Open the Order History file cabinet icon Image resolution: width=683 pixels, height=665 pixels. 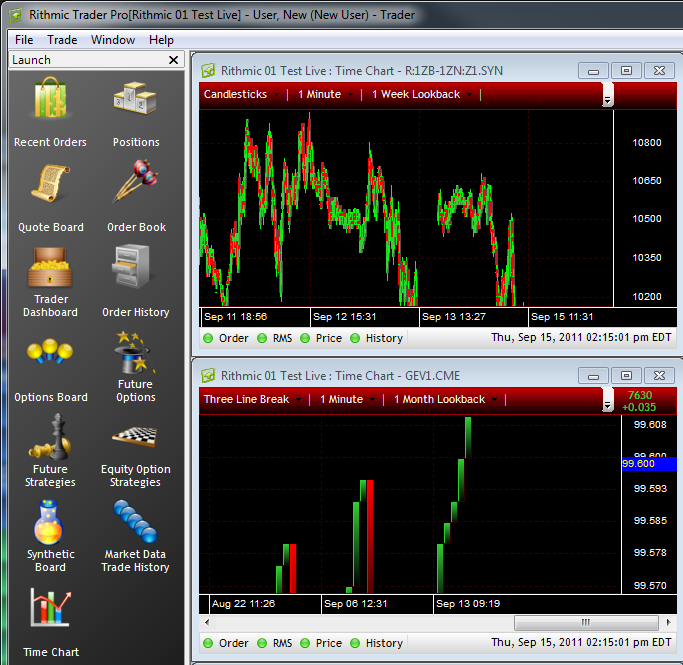pyautogui.click(x=131, y=266)
